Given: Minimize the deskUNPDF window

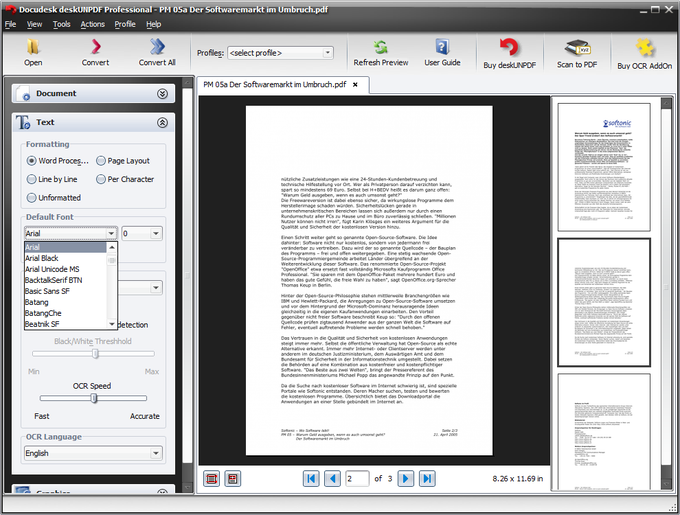Looking at the screenshot, I should coord(644,10).
